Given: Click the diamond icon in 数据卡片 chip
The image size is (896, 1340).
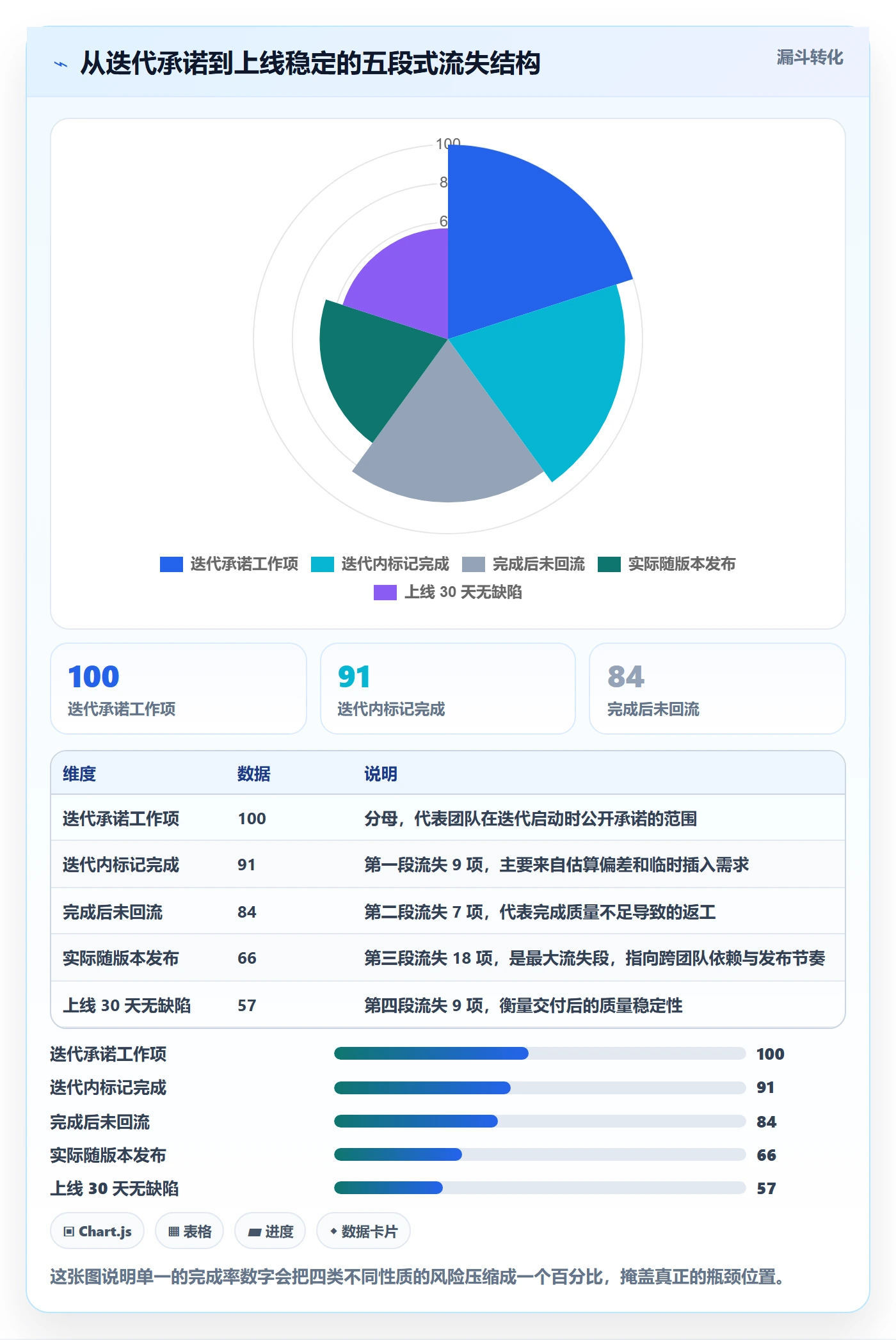Looking at the screenshot, I should tap(333, 1231).
